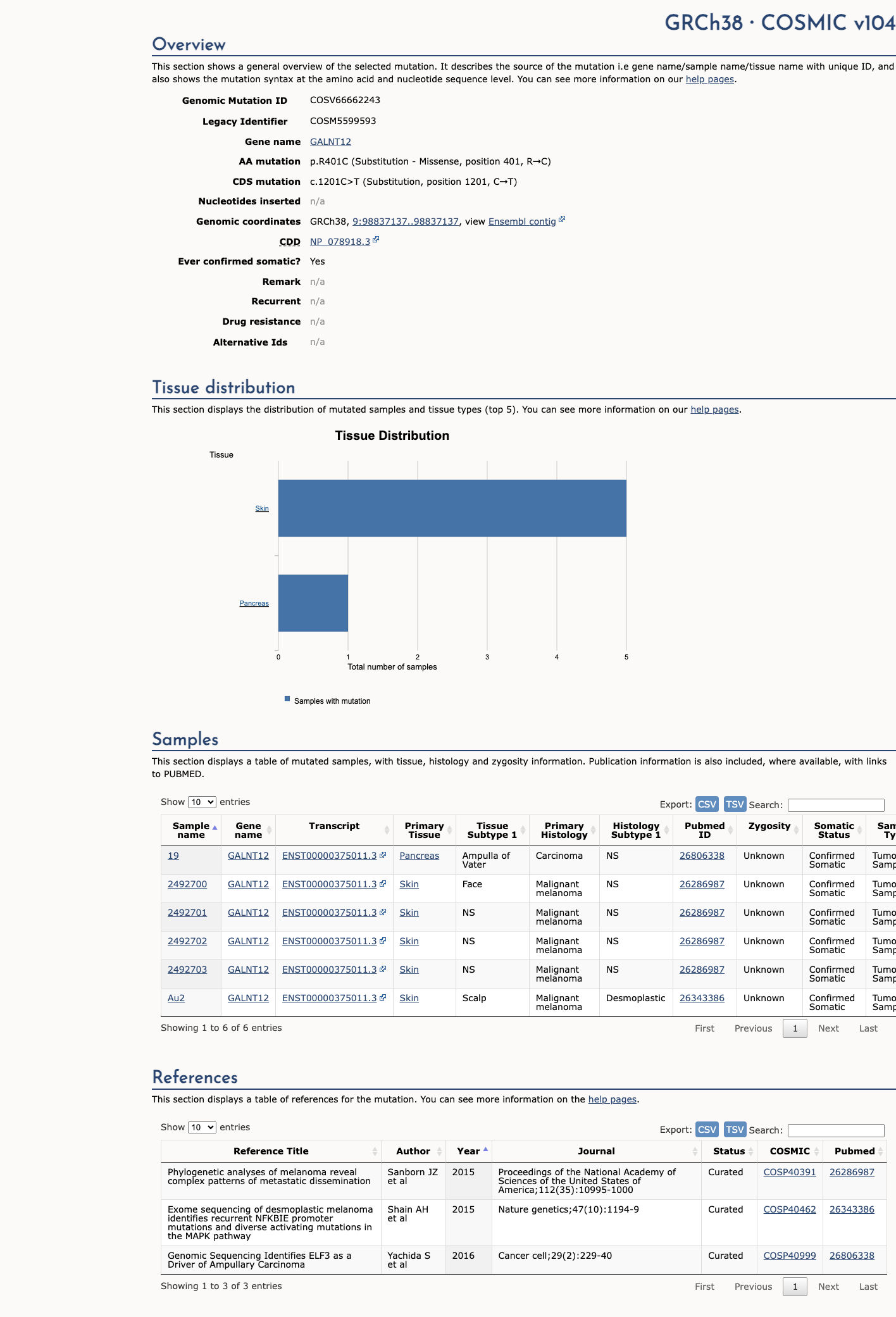This screenshot has width=896, height=1317.
Task: Click the sort arrows on Journal column
Action: point(695,1151)
